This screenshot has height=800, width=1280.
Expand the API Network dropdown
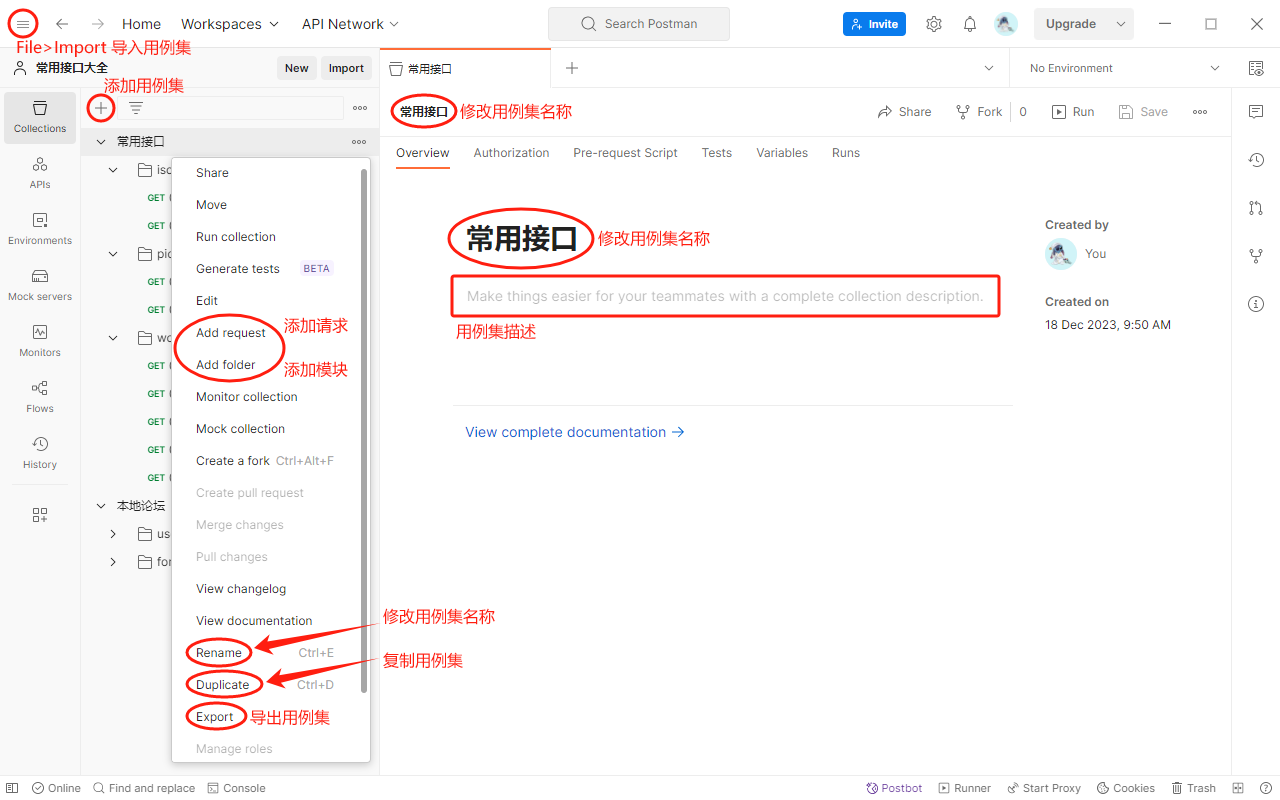(350, 24)
